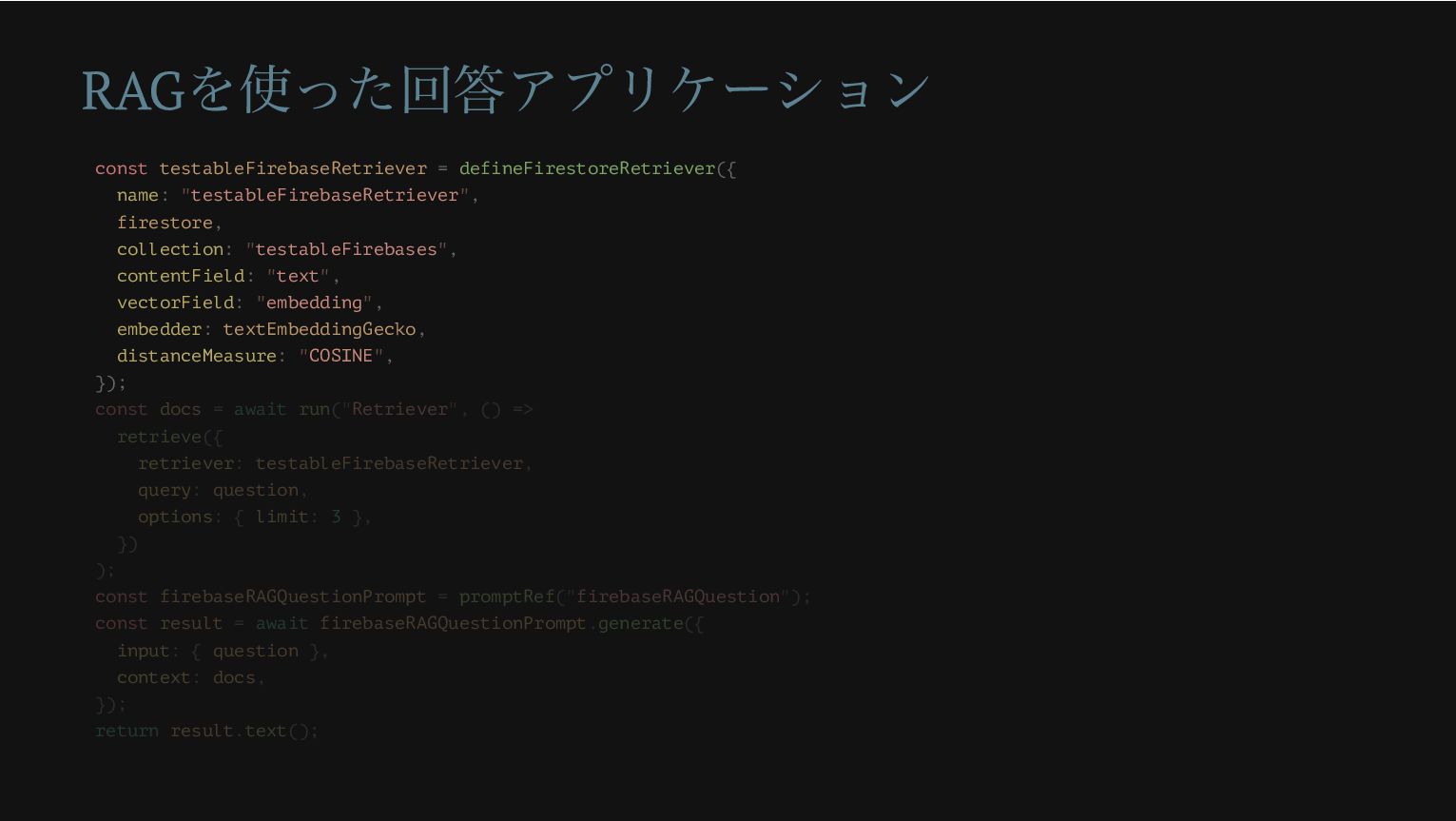Viewport: 1456px width, 821px height.
Task: Click the vectorField "embedding" value
Action: (x=314, y=303)
